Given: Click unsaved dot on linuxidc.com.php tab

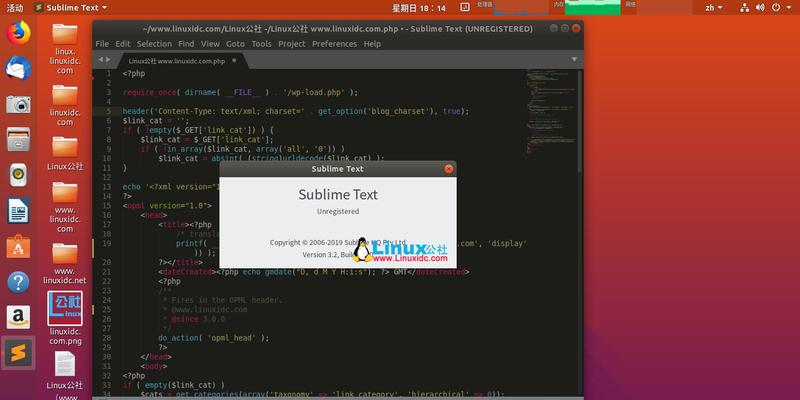Looking at the screenshot, I should 234,60.
